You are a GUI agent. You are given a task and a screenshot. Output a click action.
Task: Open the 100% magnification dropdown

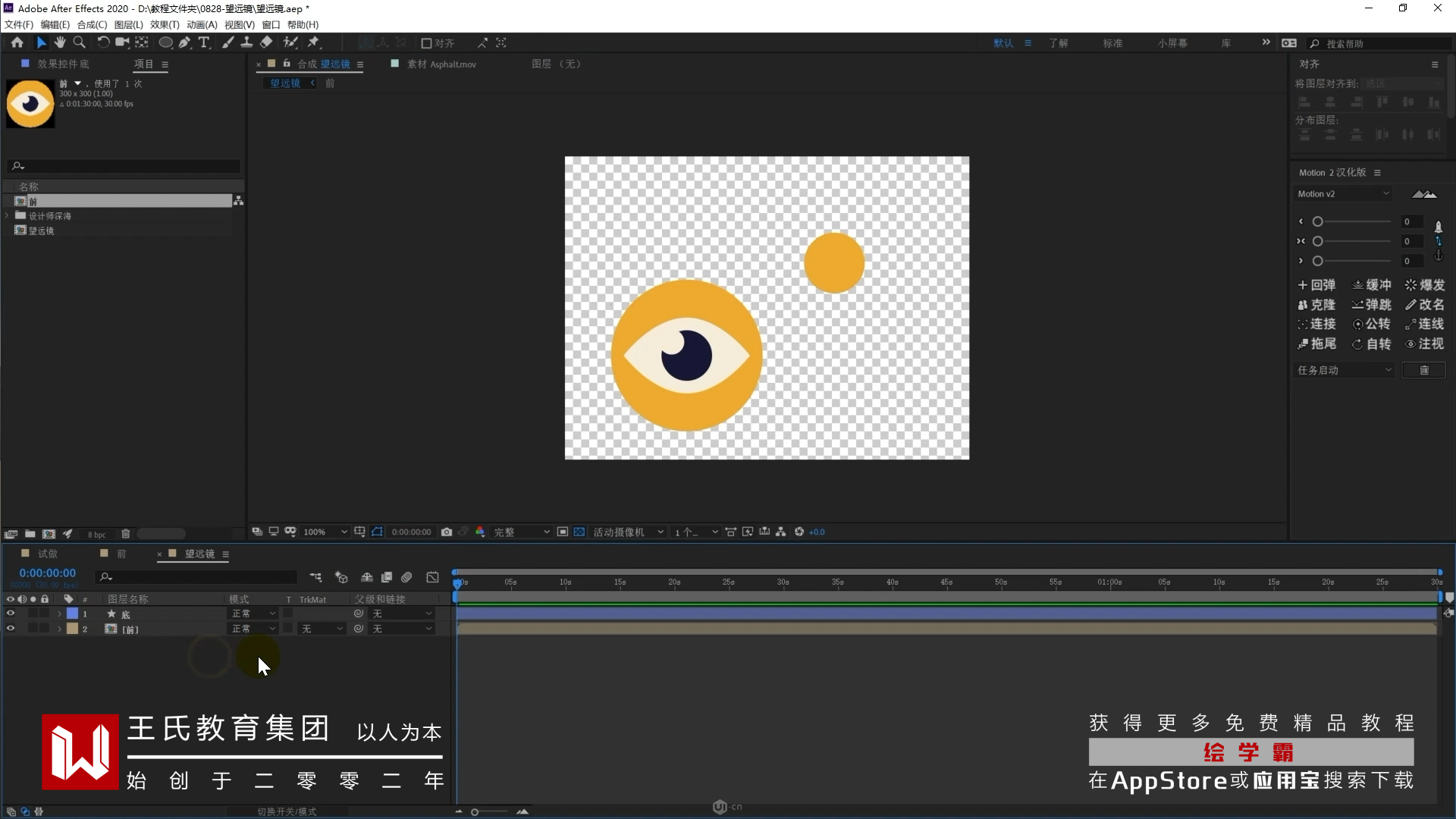[325, 532]
